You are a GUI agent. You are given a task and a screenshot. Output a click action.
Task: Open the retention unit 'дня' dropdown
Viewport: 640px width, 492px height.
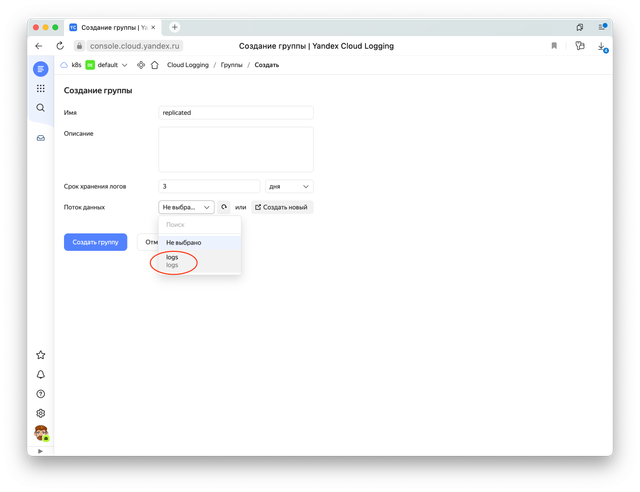point(289,186)
